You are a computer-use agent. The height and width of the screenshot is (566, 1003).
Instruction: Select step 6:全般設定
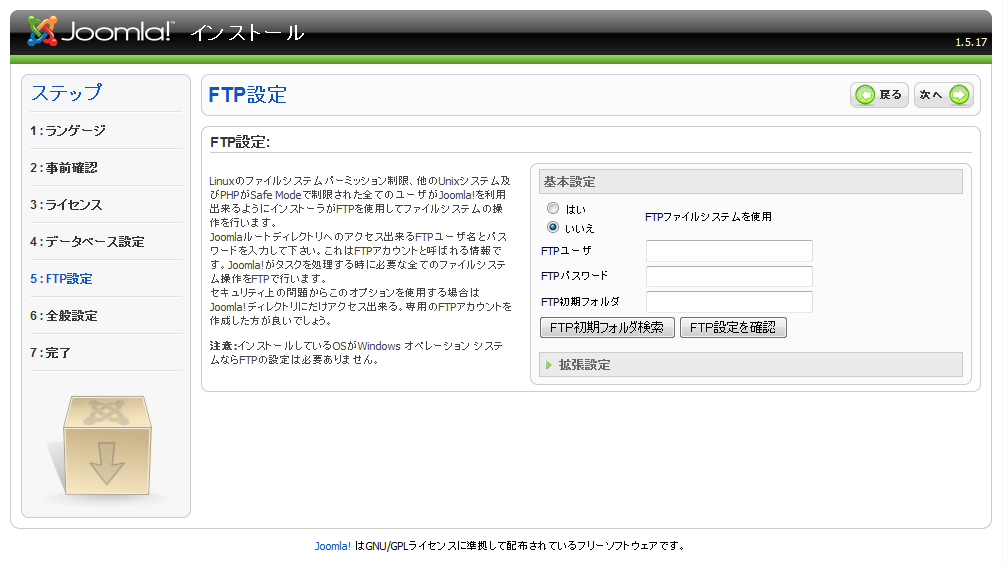click(x=64, y=316)
